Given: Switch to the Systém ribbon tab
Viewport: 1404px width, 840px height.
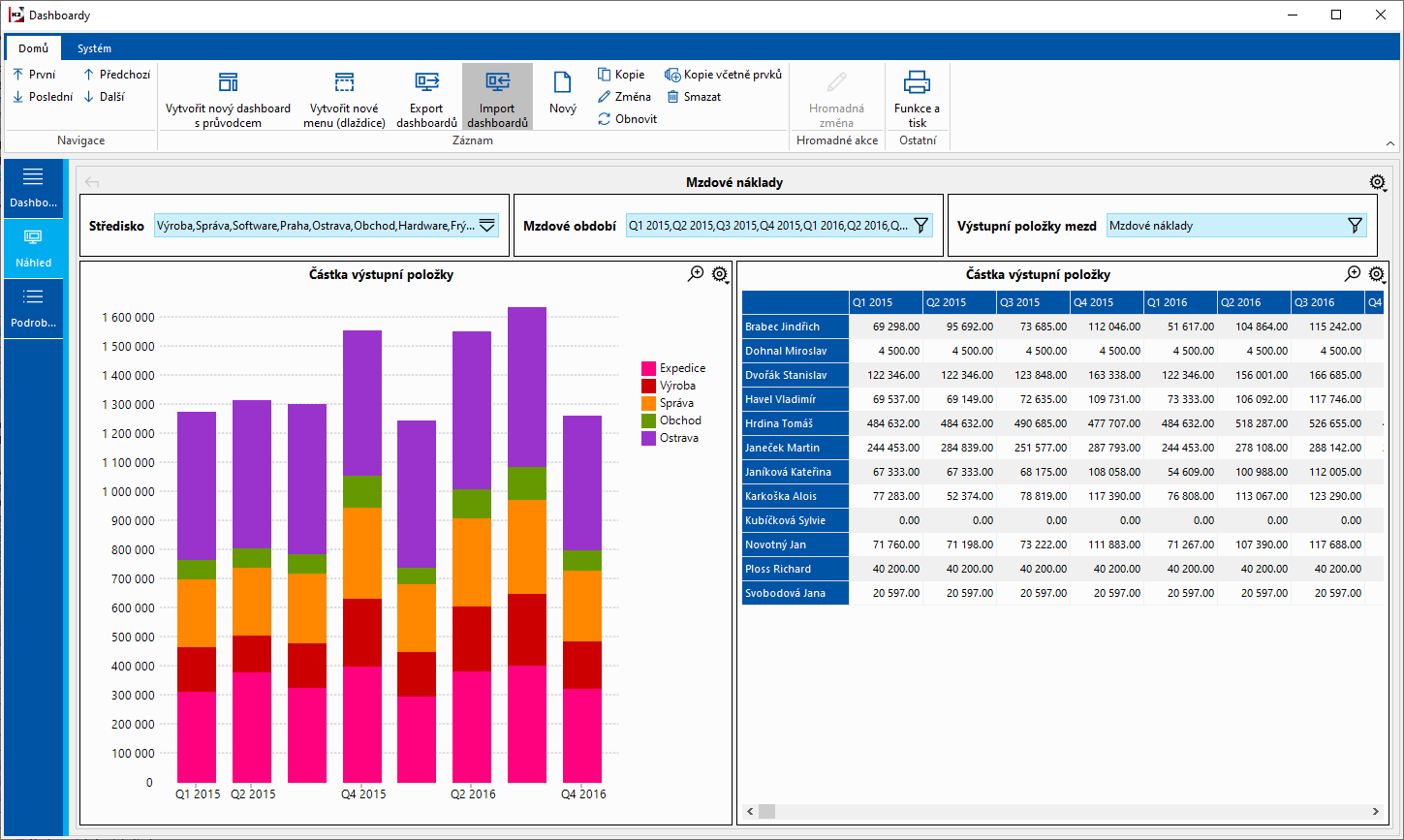Looking at the screenshot, I should tap(95, 48).
